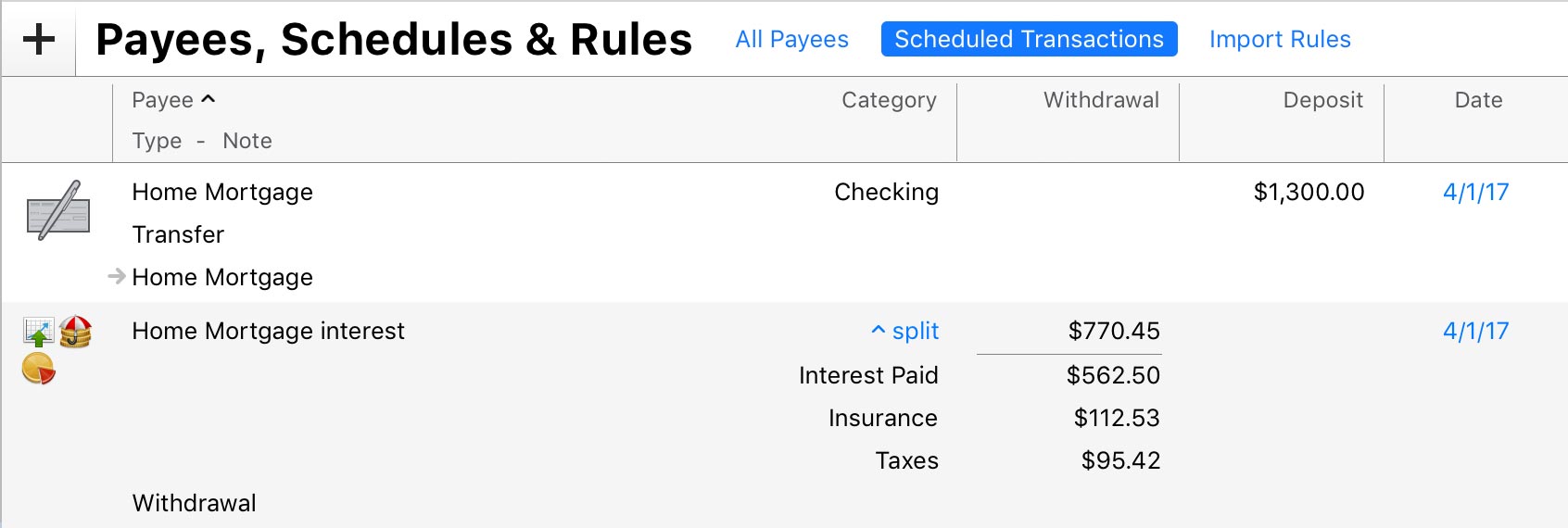
Task: Collapse the split category breakdown
Action: pos(904,331)
